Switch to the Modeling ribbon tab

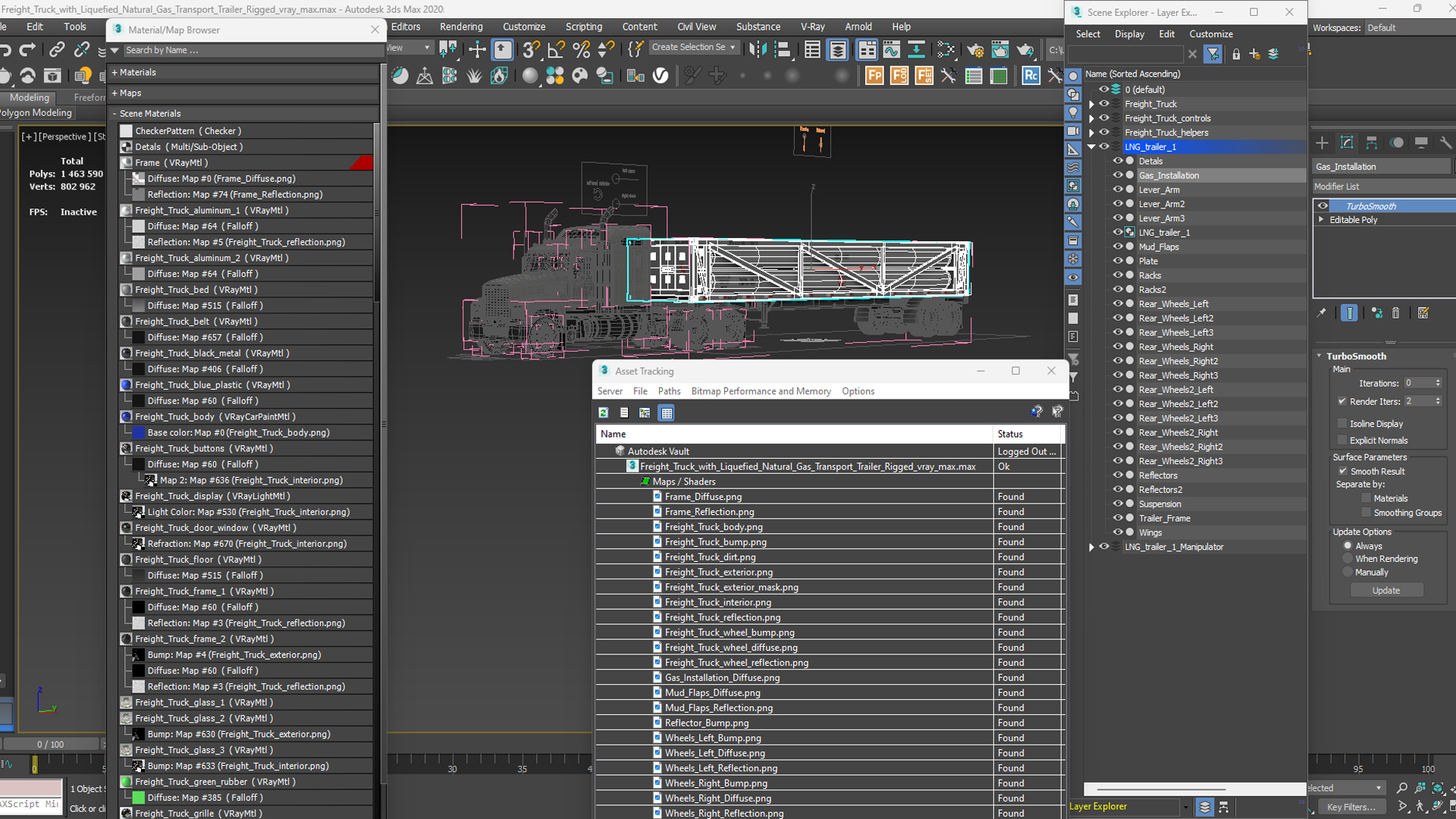click(x=29, y=97)
